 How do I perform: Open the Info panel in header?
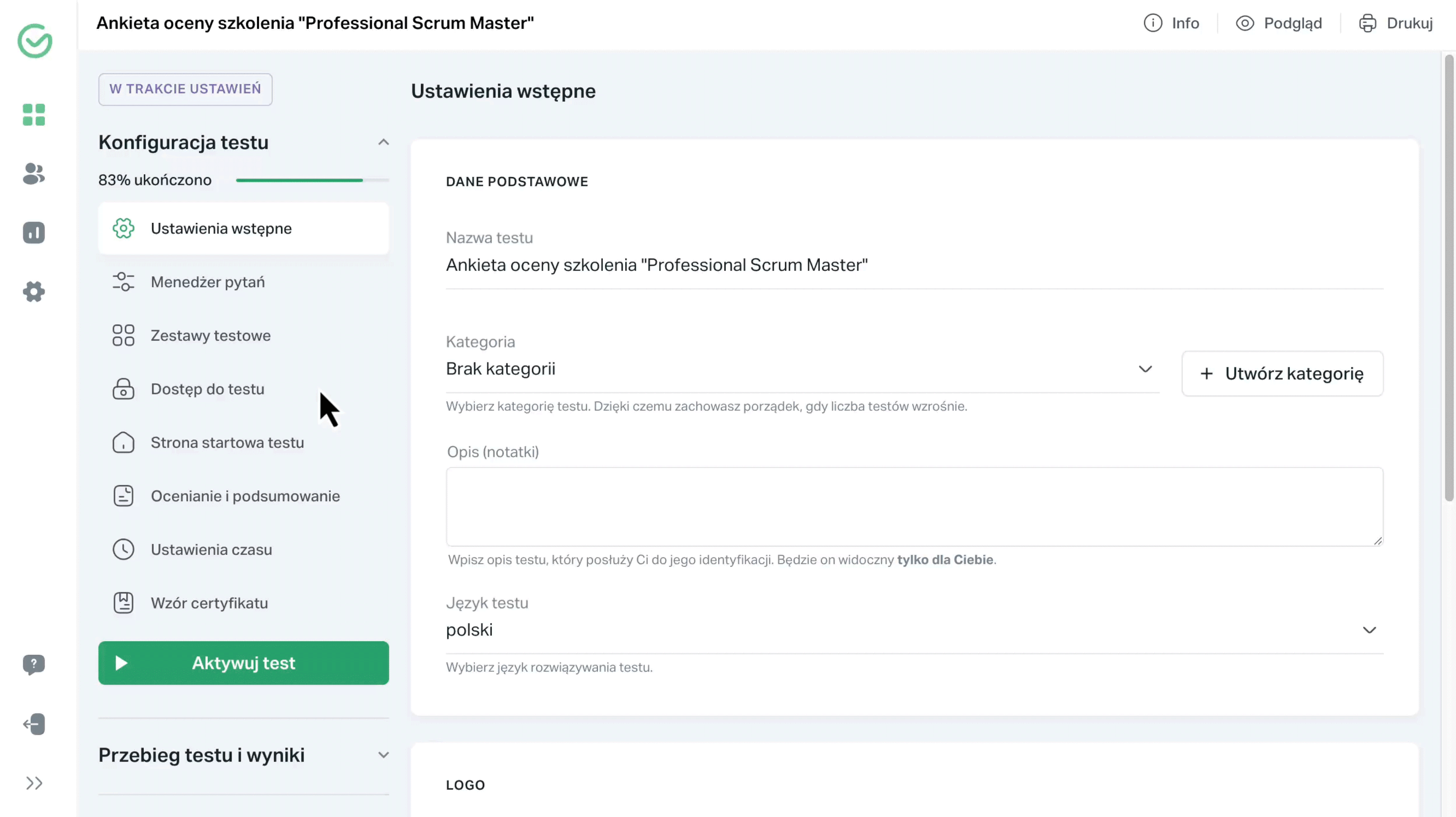pos(1171,23)
